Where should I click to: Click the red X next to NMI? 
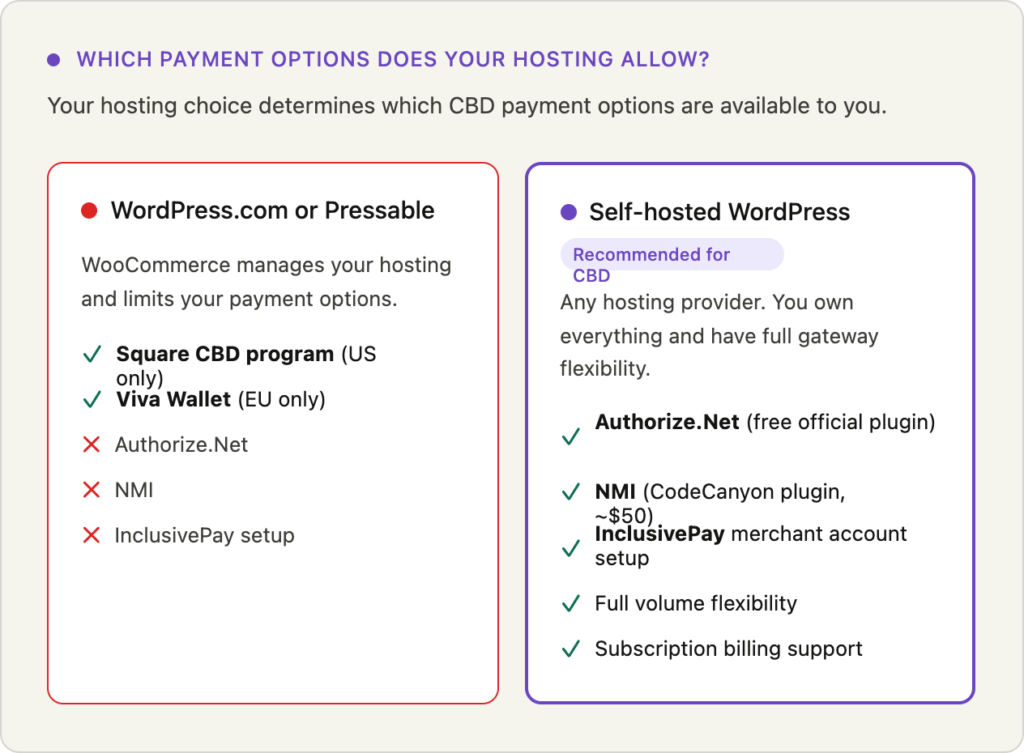tap(92, 490)
